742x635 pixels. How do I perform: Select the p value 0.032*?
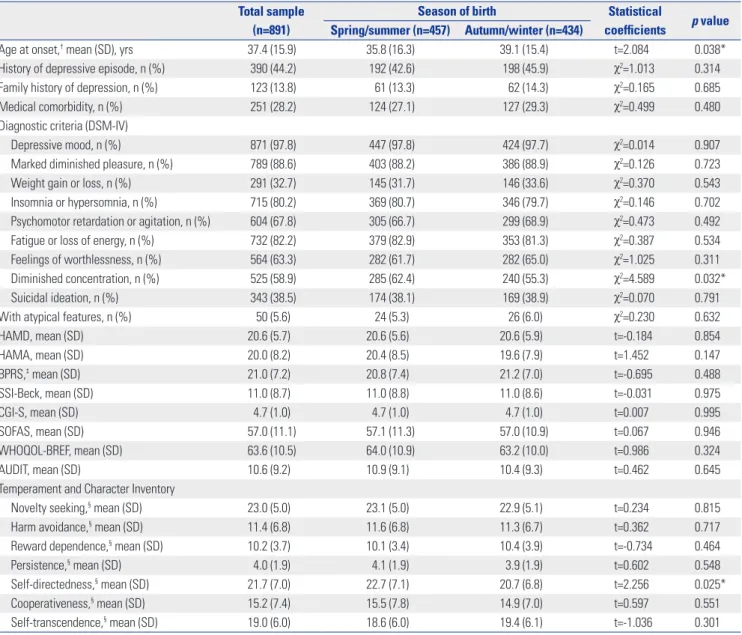pyautogui.click(x=709, y=279)
